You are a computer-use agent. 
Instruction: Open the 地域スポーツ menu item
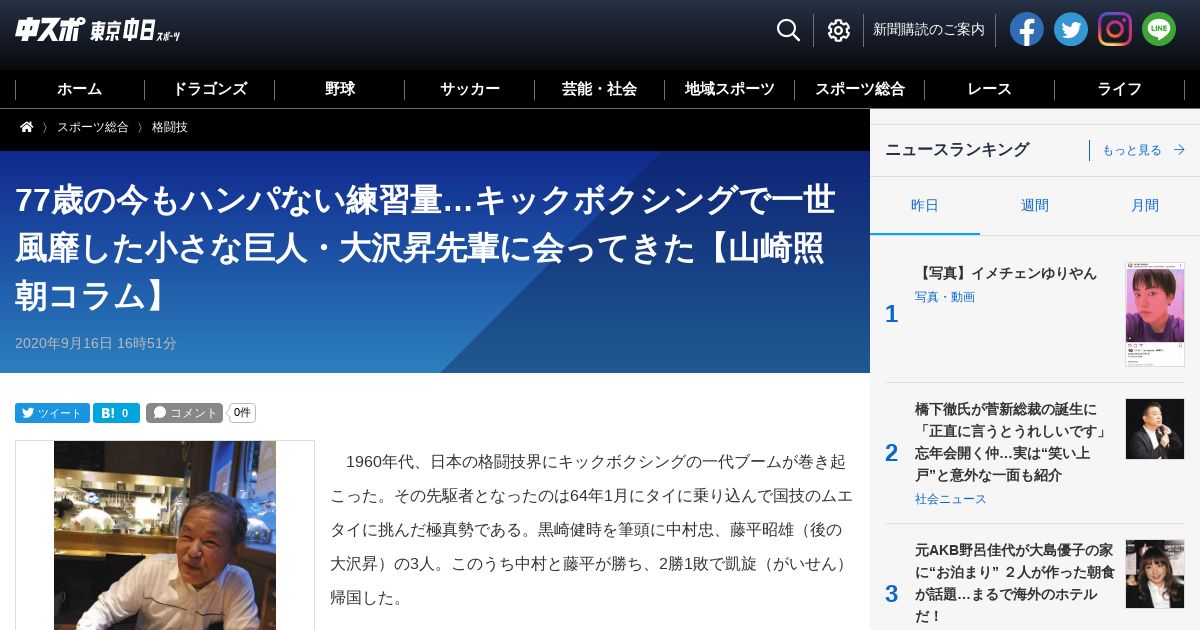click(x=730, y=89)
